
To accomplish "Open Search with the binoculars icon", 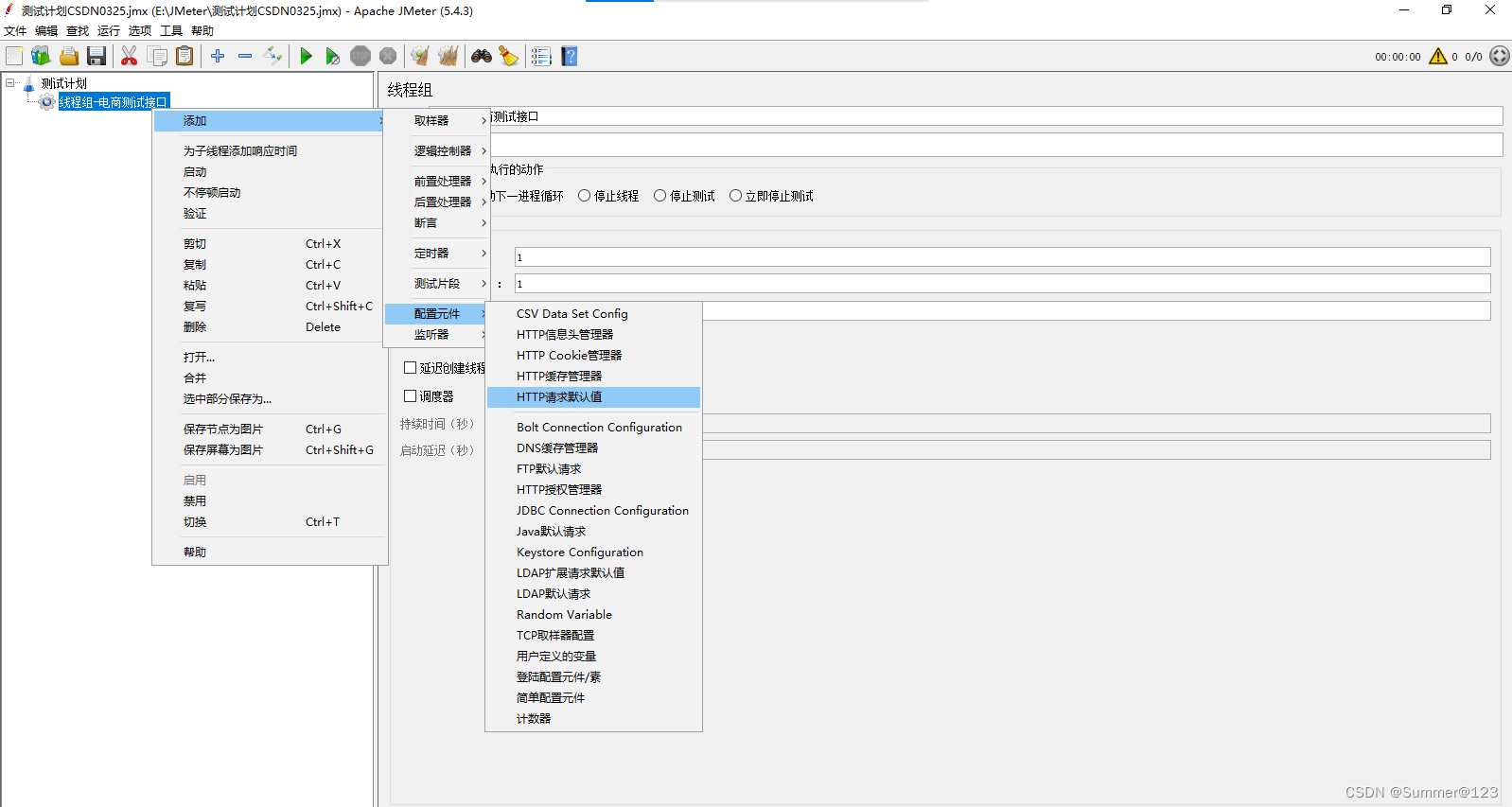I will click(482, 56).
